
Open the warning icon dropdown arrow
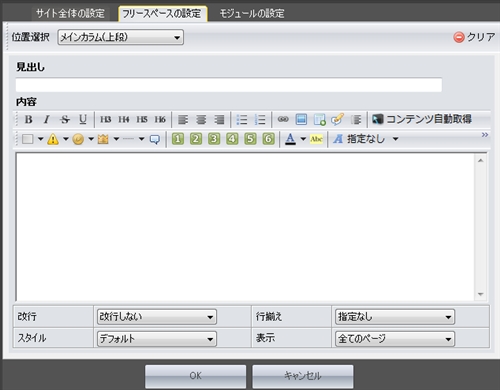tap(66, 139)
